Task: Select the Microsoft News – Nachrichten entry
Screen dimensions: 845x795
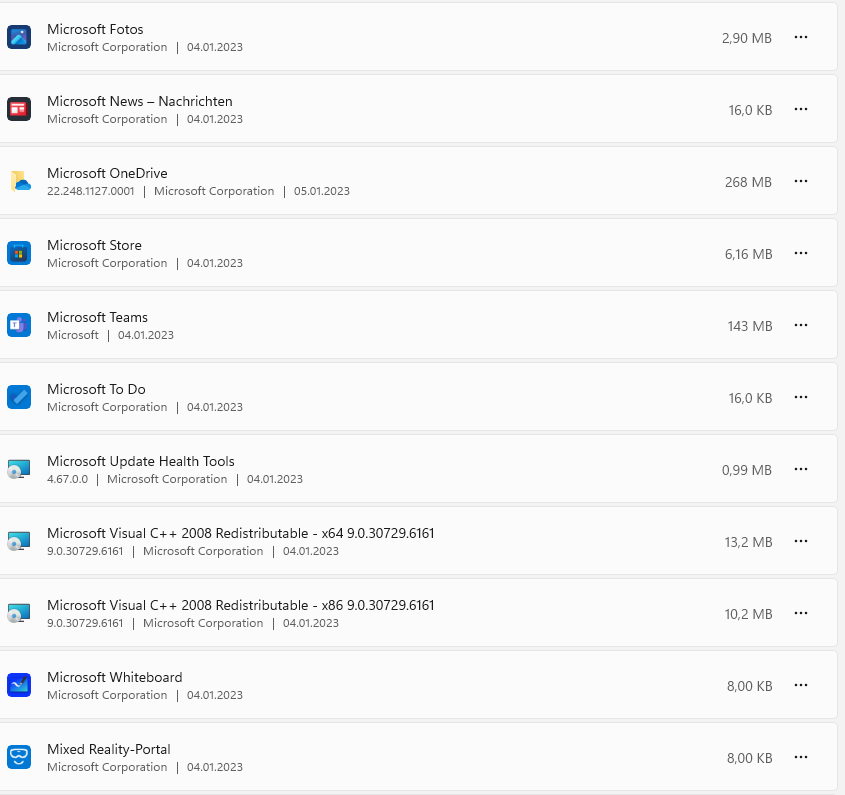Action: click(x=140, y=101)
